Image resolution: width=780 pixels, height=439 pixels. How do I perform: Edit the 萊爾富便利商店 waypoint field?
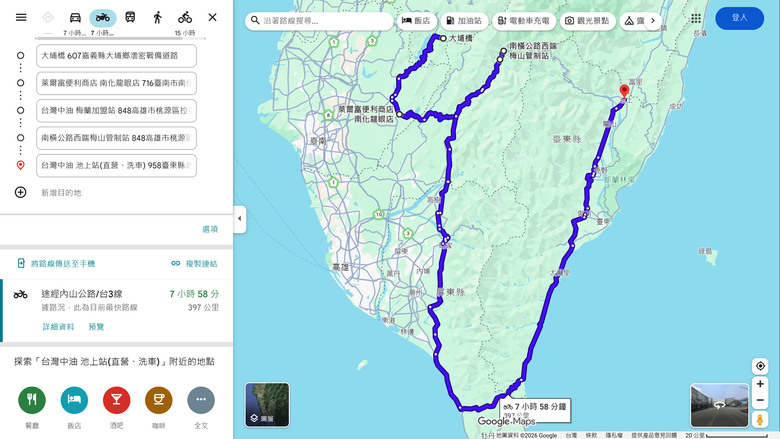(x=116, y=83)
